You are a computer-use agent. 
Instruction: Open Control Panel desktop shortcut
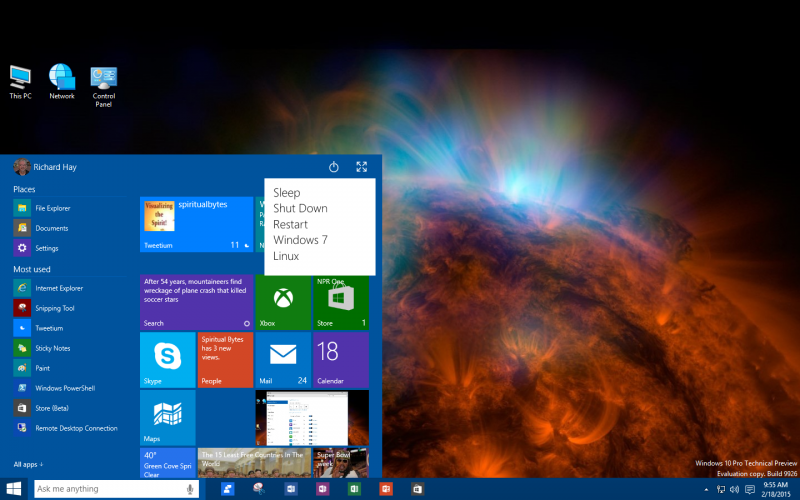104,87
